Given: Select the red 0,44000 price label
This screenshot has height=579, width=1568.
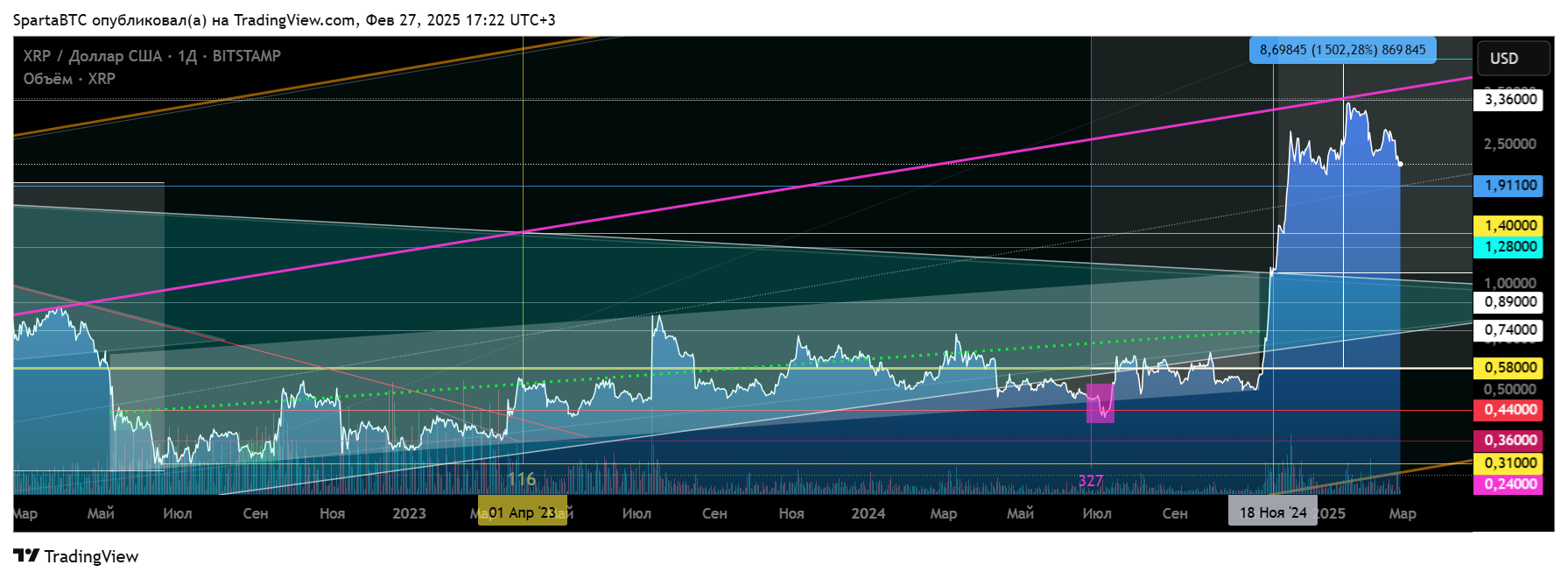Looking at the screenshot, I should 1510,410.
